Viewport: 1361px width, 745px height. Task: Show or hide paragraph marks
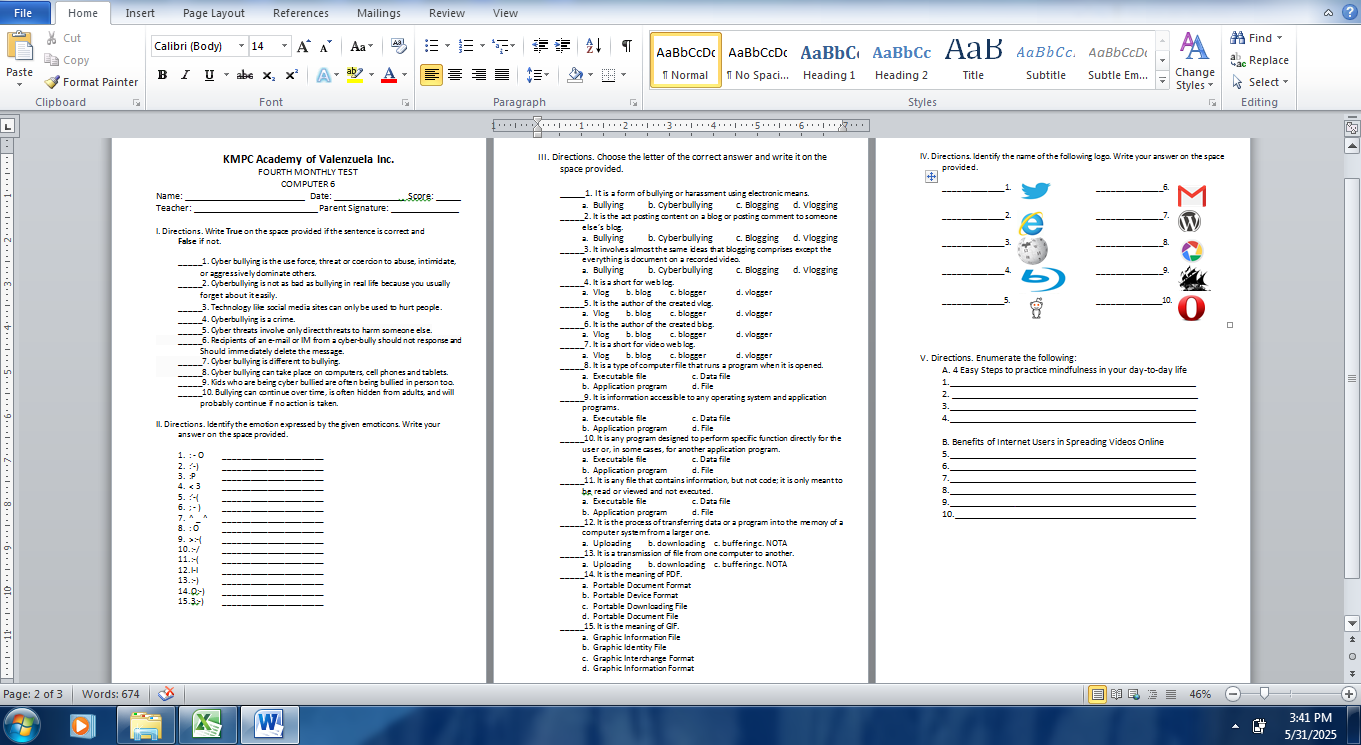coord(626,46)
